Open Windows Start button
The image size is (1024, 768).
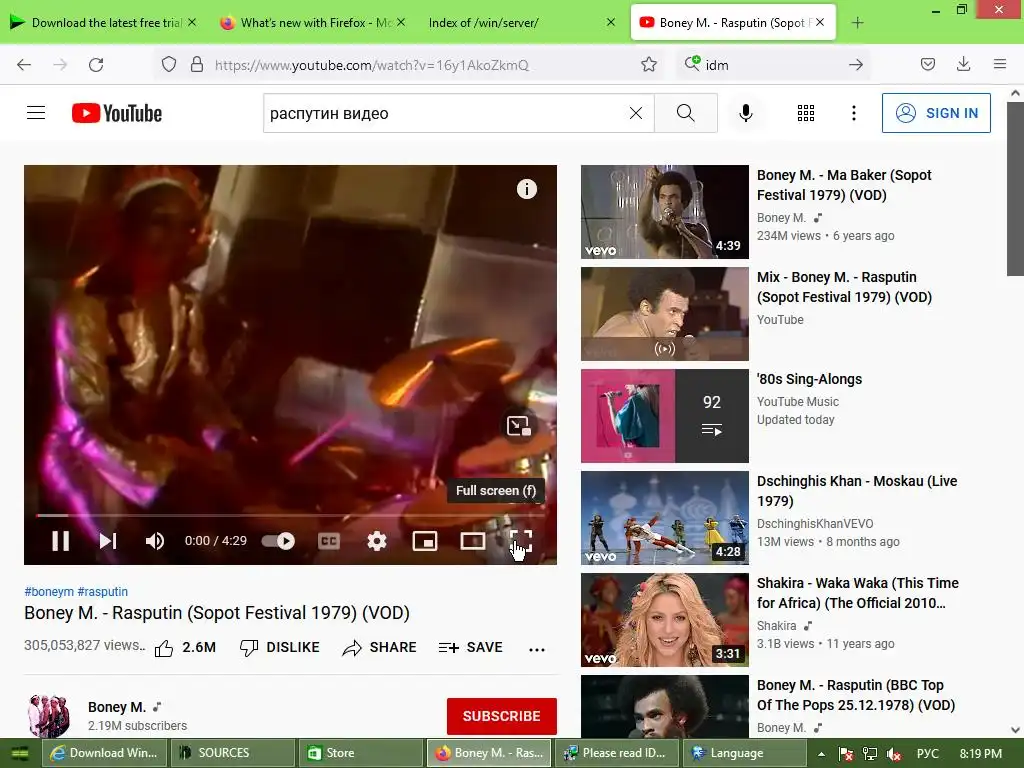coord(20,753)
